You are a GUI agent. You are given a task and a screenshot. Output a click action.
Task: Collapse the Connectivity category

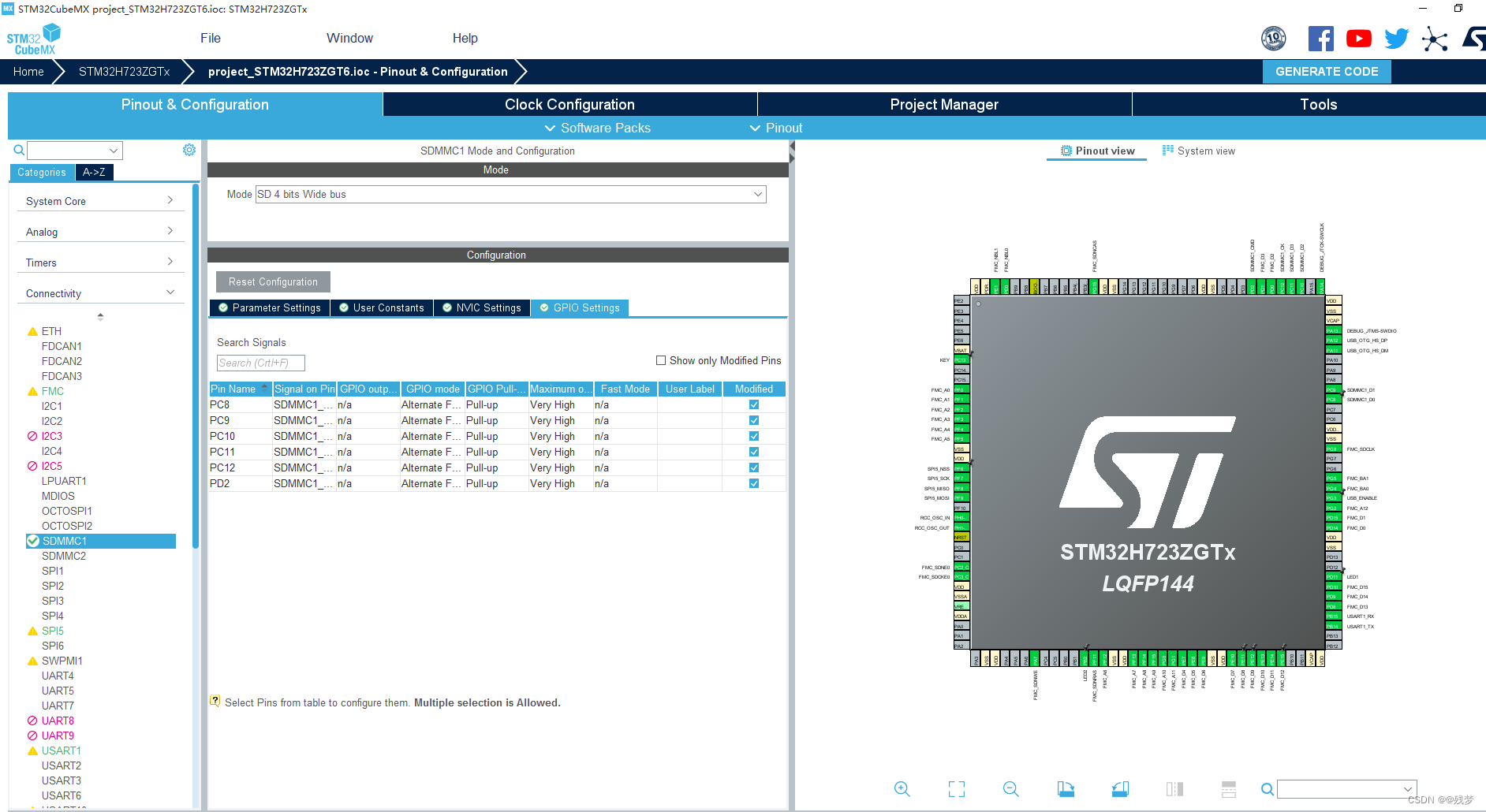100,293
